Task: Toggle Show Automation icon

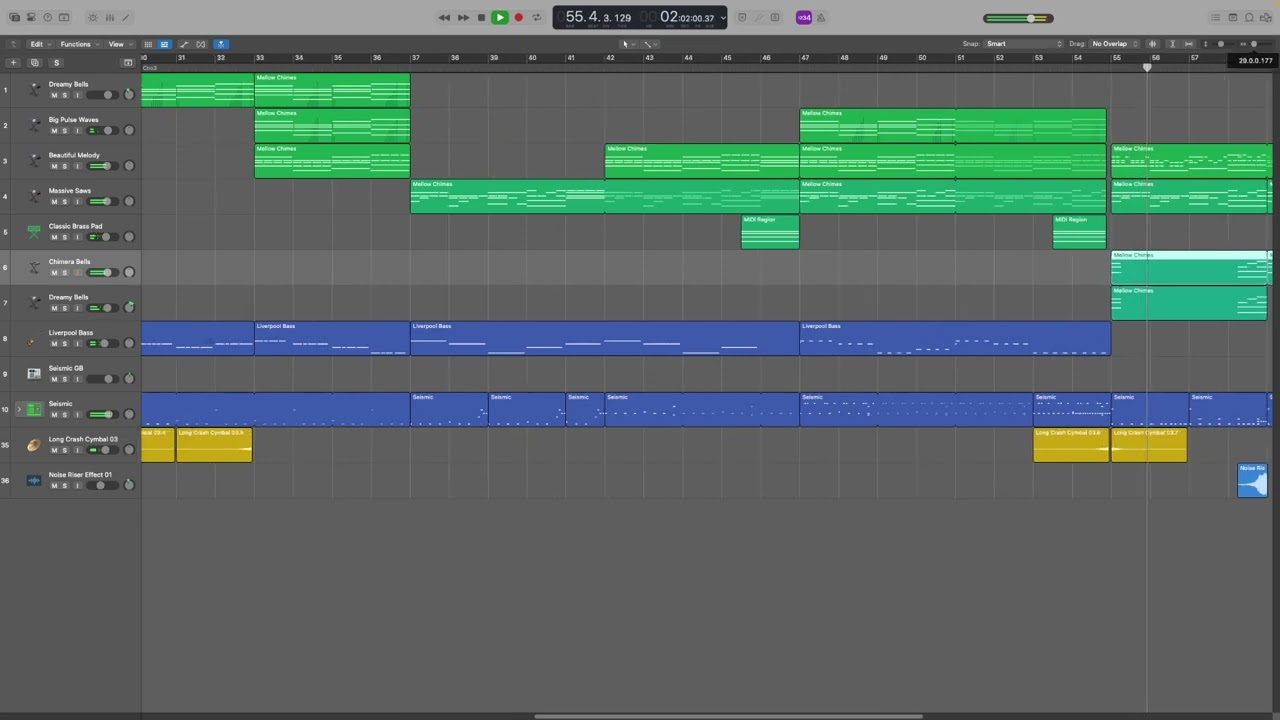Action: (x=184, y=44)
